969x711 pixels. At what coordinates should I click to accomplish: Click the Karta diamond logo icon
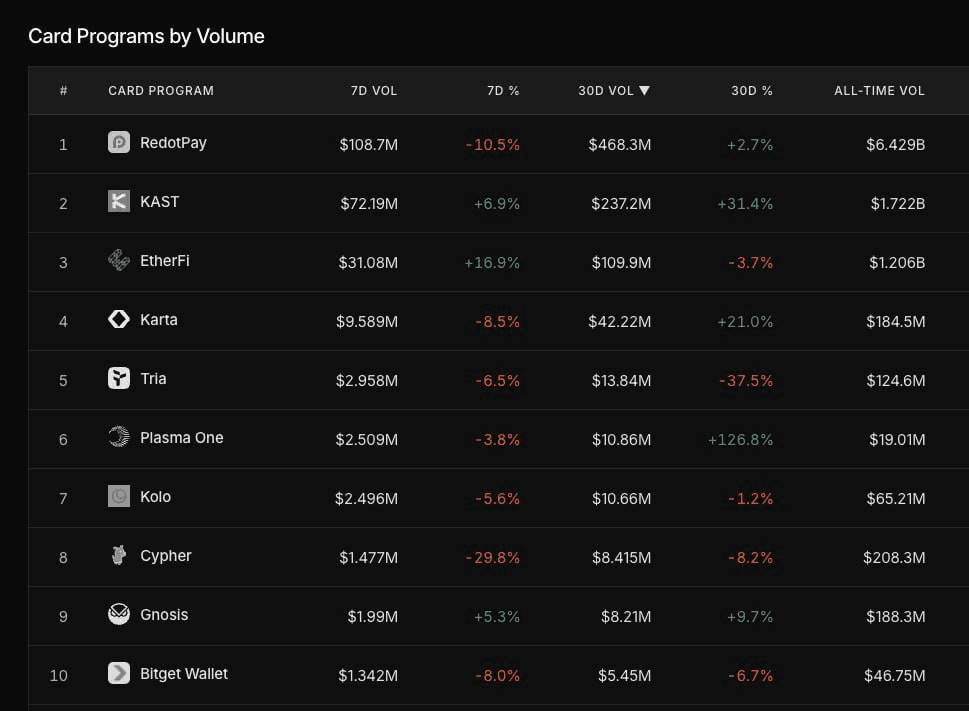(x=119, y=319)
